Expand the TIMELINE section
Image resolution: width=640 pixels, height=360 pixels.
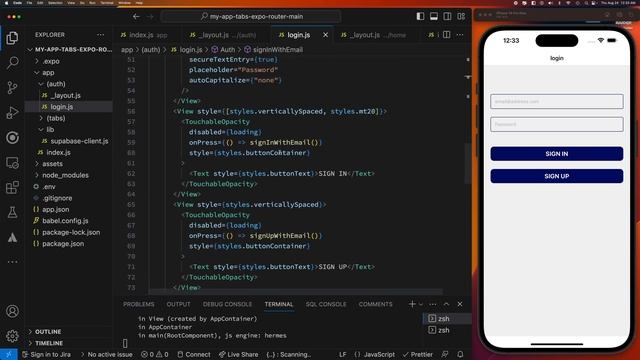(x=70, y=343)
